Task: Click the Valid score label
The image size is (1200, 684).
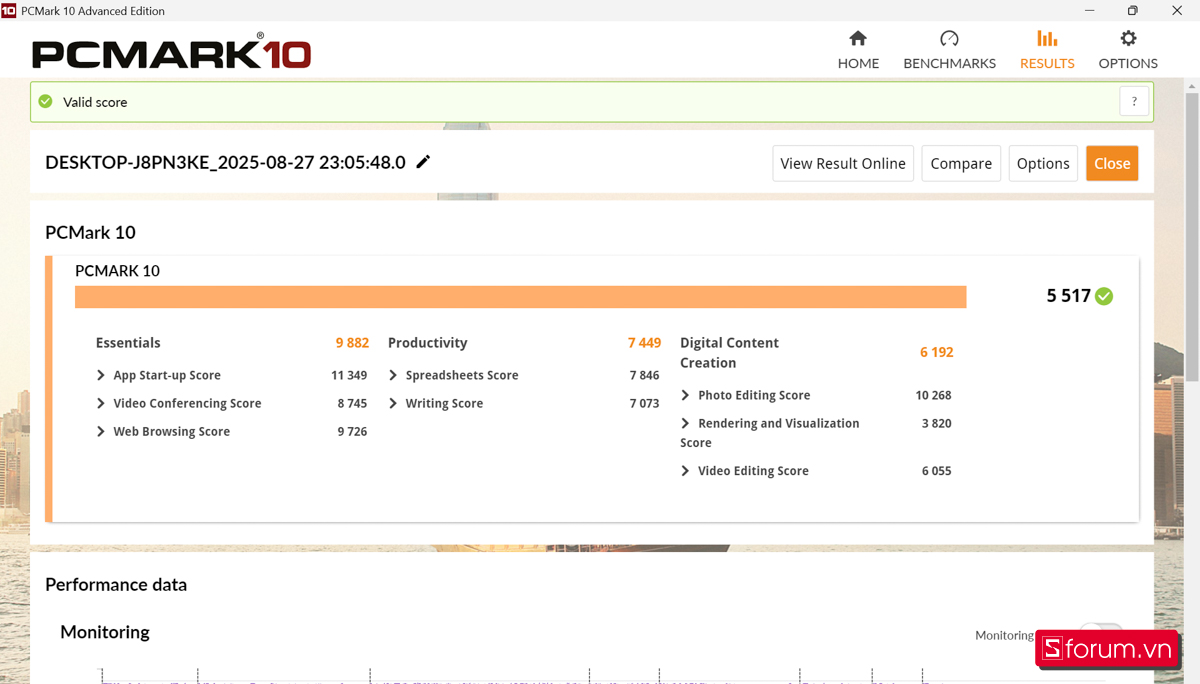Action: click(x=95, y=102)
